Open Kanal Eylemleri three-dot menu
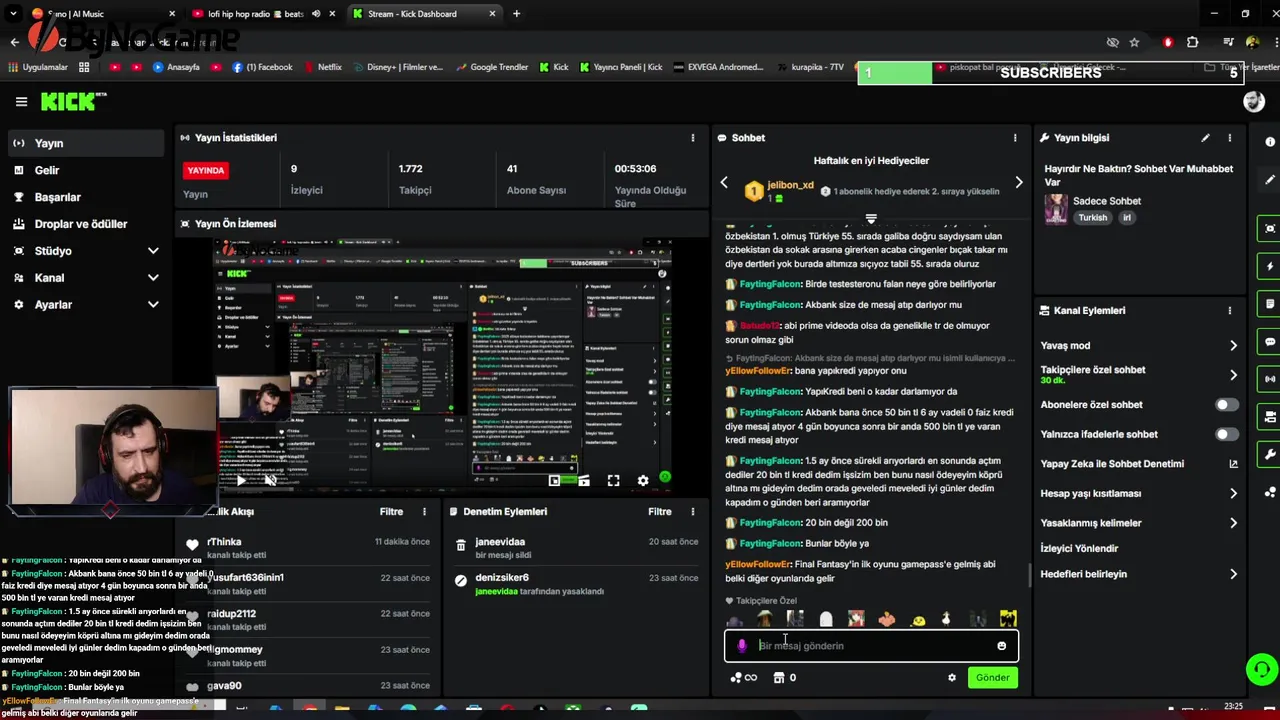 [x=1230, y=311]
